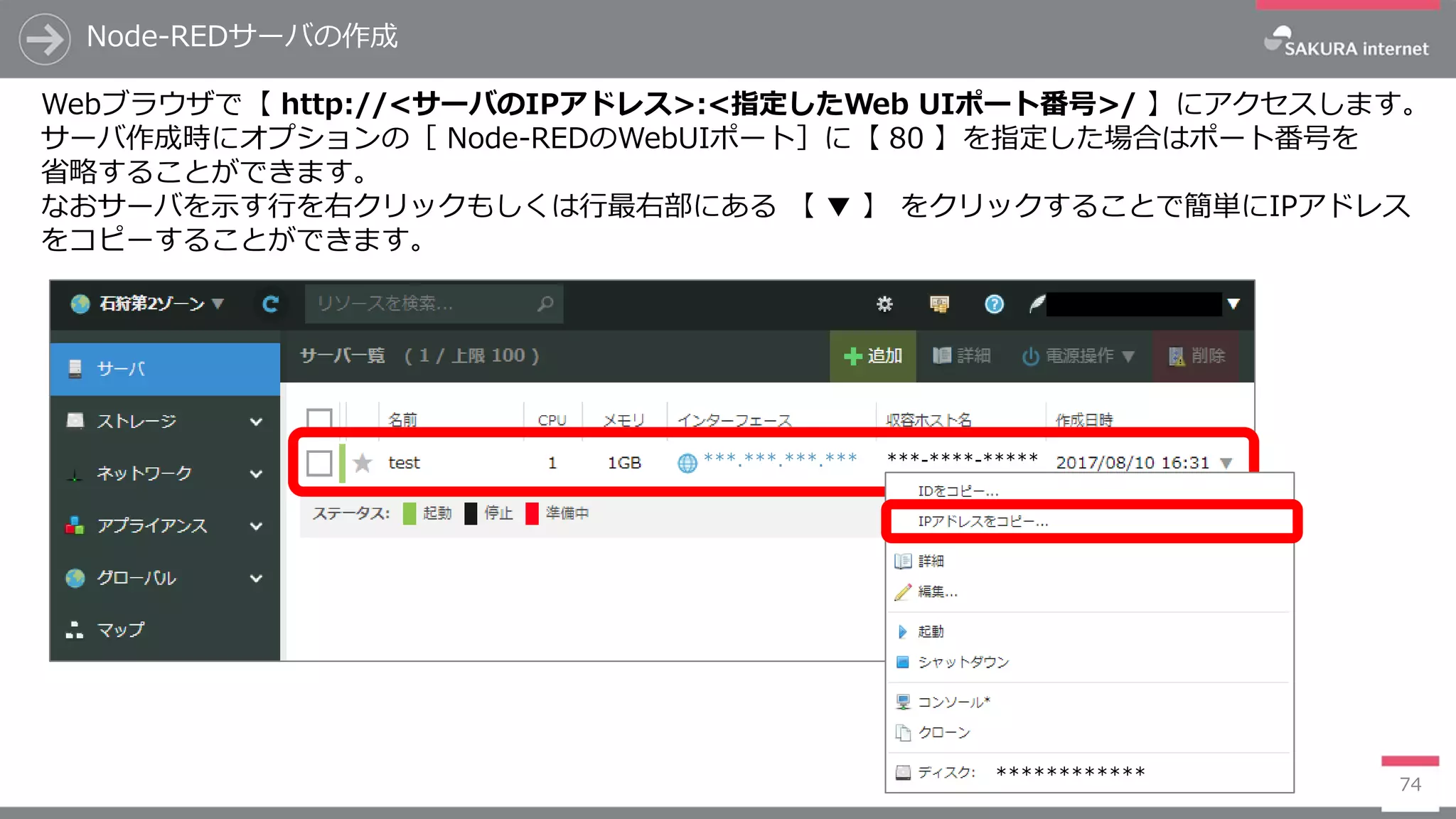Open the 石狩第2ゾーン zone dropdown
The width and height of the screenshot is (1456, 819).
(148, 304)
